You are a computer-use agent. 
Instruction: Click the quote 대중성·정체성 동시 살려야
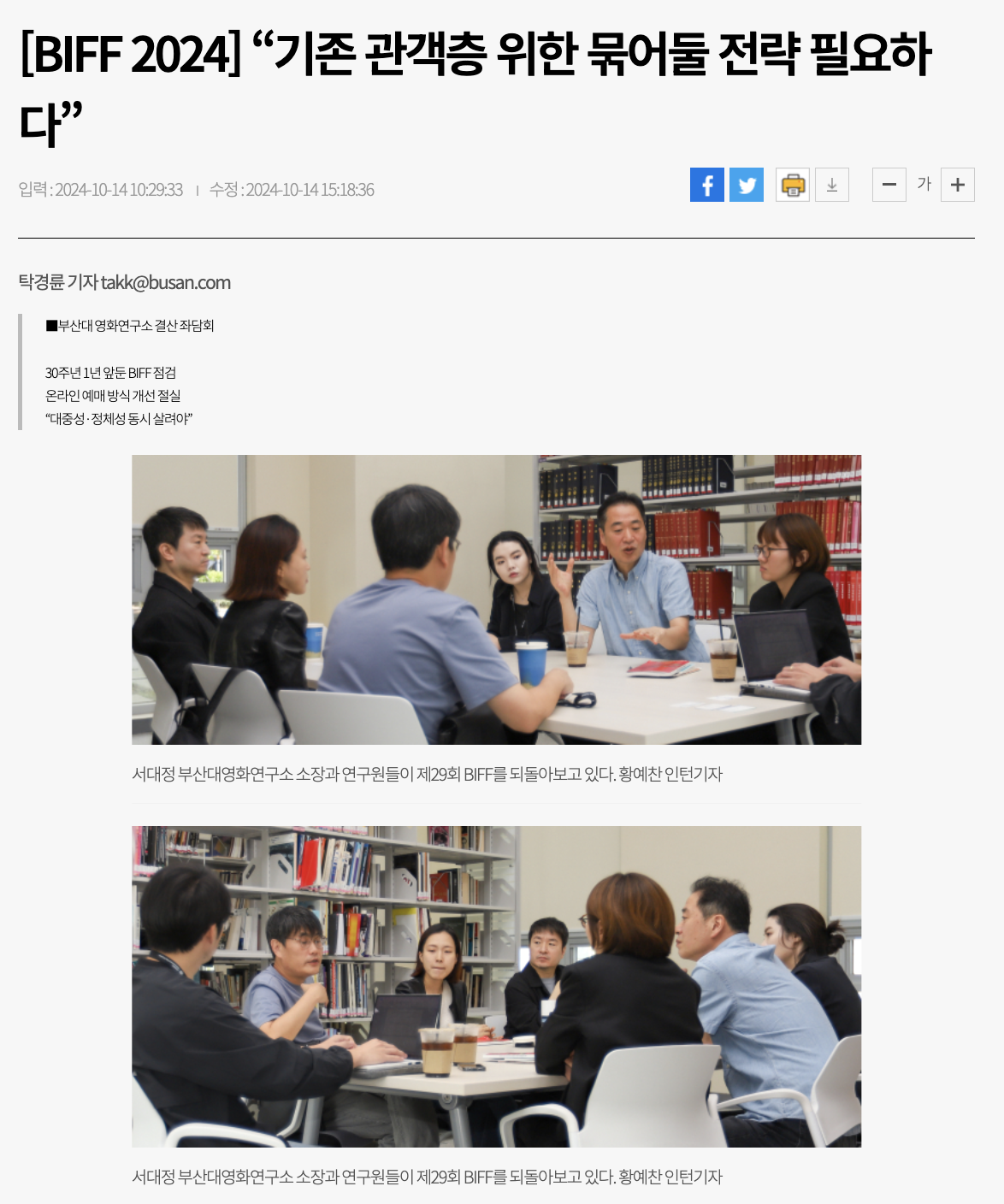119,419
